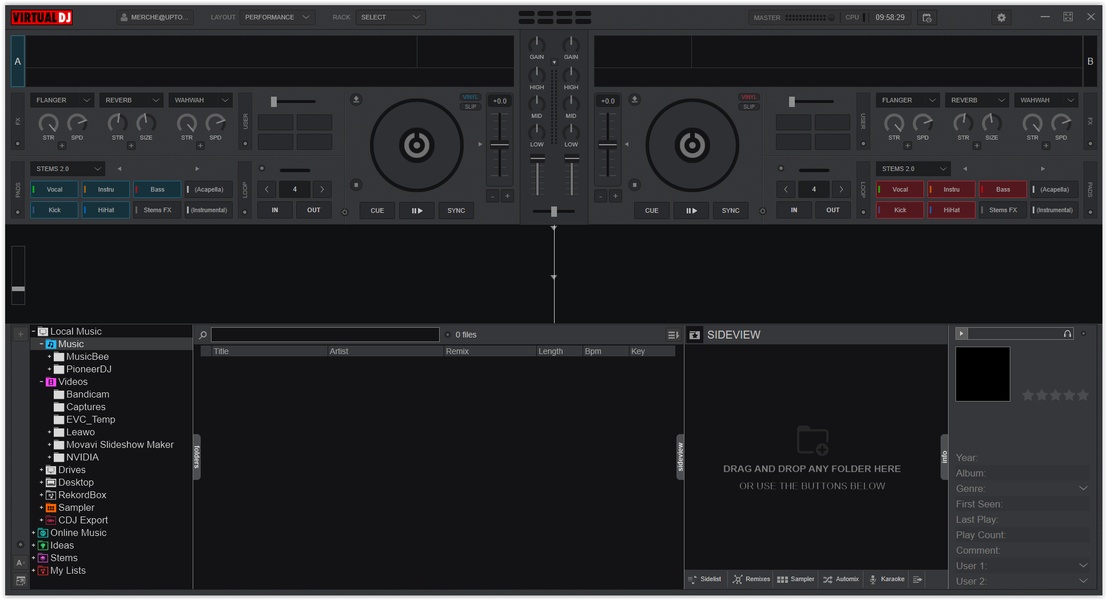Click loop halve arrow on deck B
Viewport: 1107px width, 600px height.
click(785, 189)
